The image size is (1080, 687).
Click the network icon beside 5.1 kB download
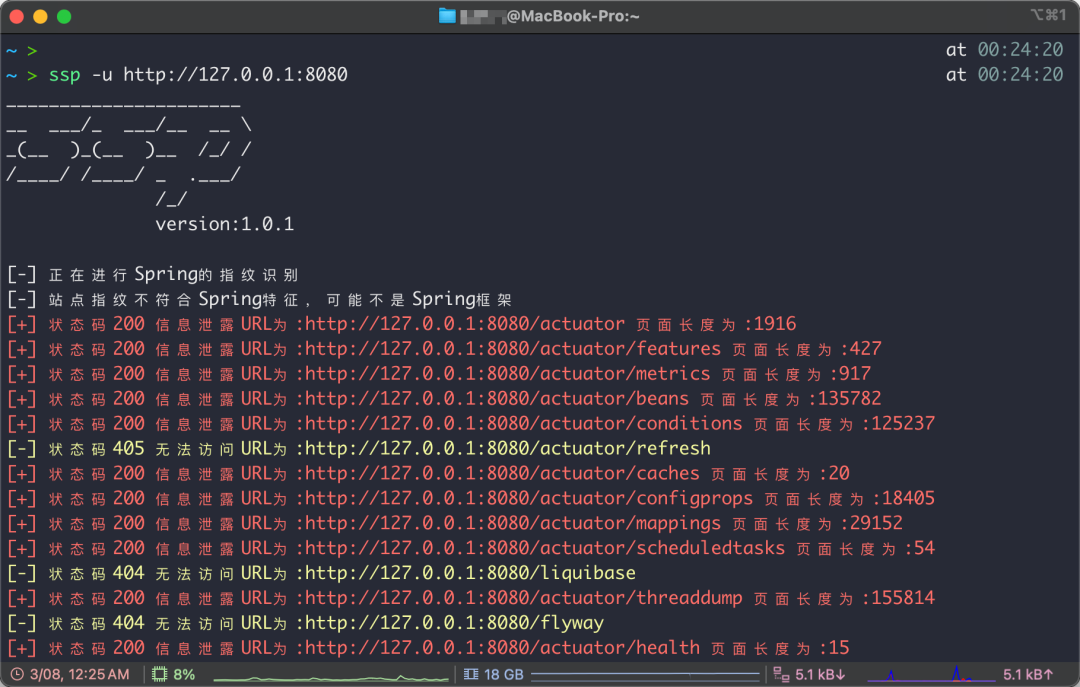tap(781, 675)
